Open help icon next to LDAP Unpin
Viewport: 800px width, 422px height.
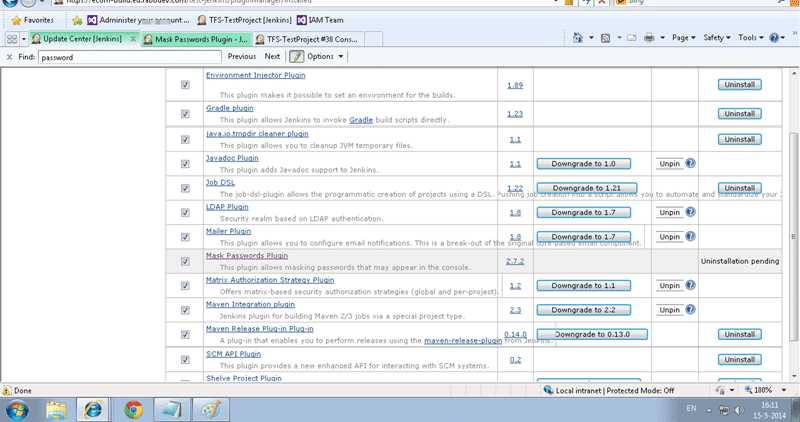pos(690,212)
